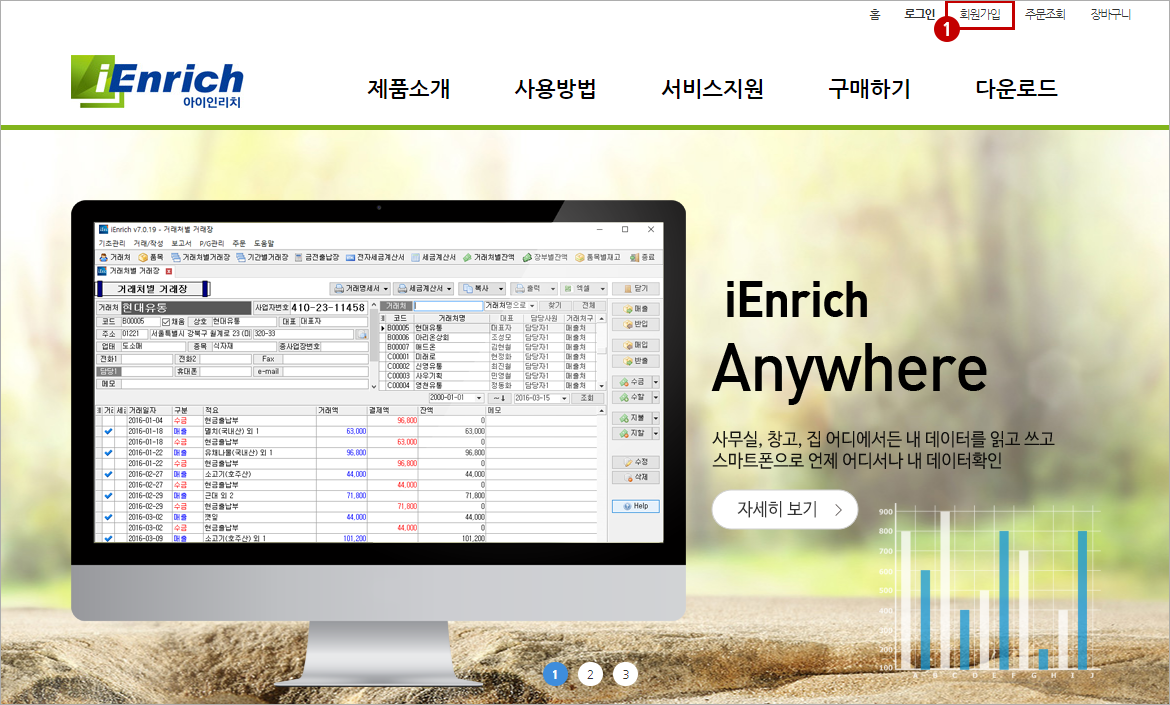Open 금전출납장 toolbar icon

317,257
